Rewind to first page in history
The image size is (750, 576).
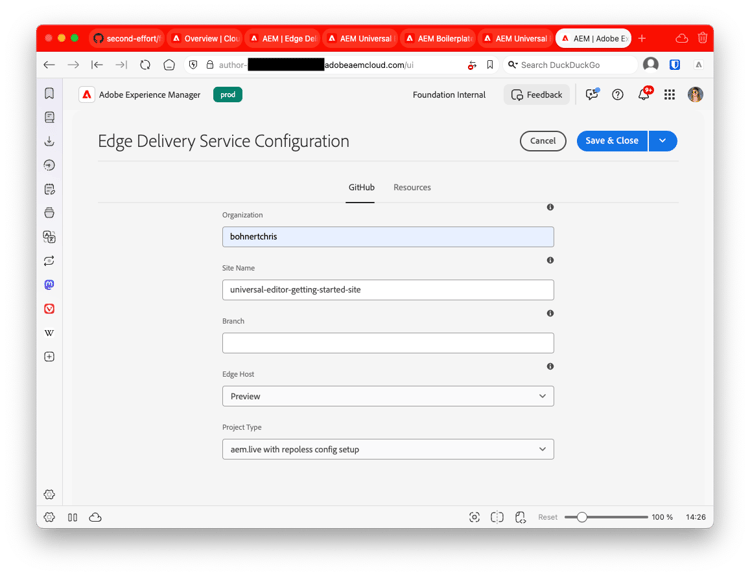pos(97,65)
